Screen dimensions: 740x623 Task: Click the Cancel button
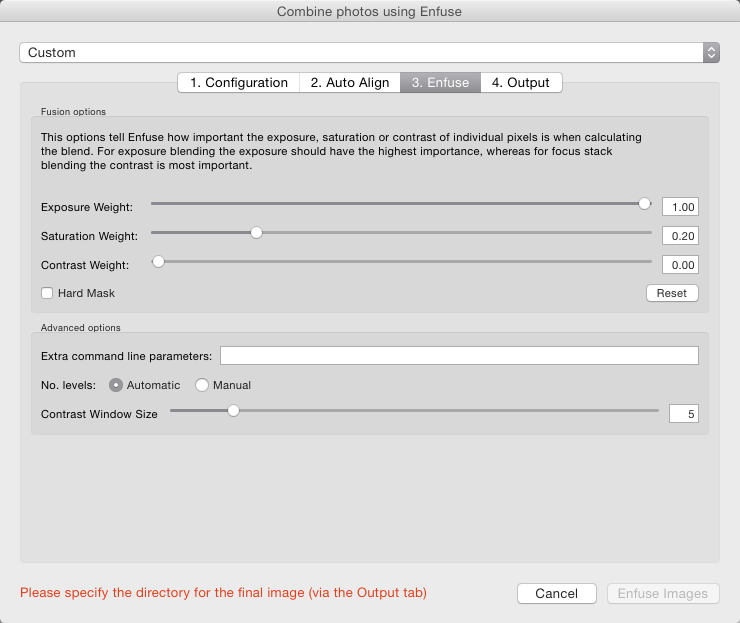[x=556, y=593]
